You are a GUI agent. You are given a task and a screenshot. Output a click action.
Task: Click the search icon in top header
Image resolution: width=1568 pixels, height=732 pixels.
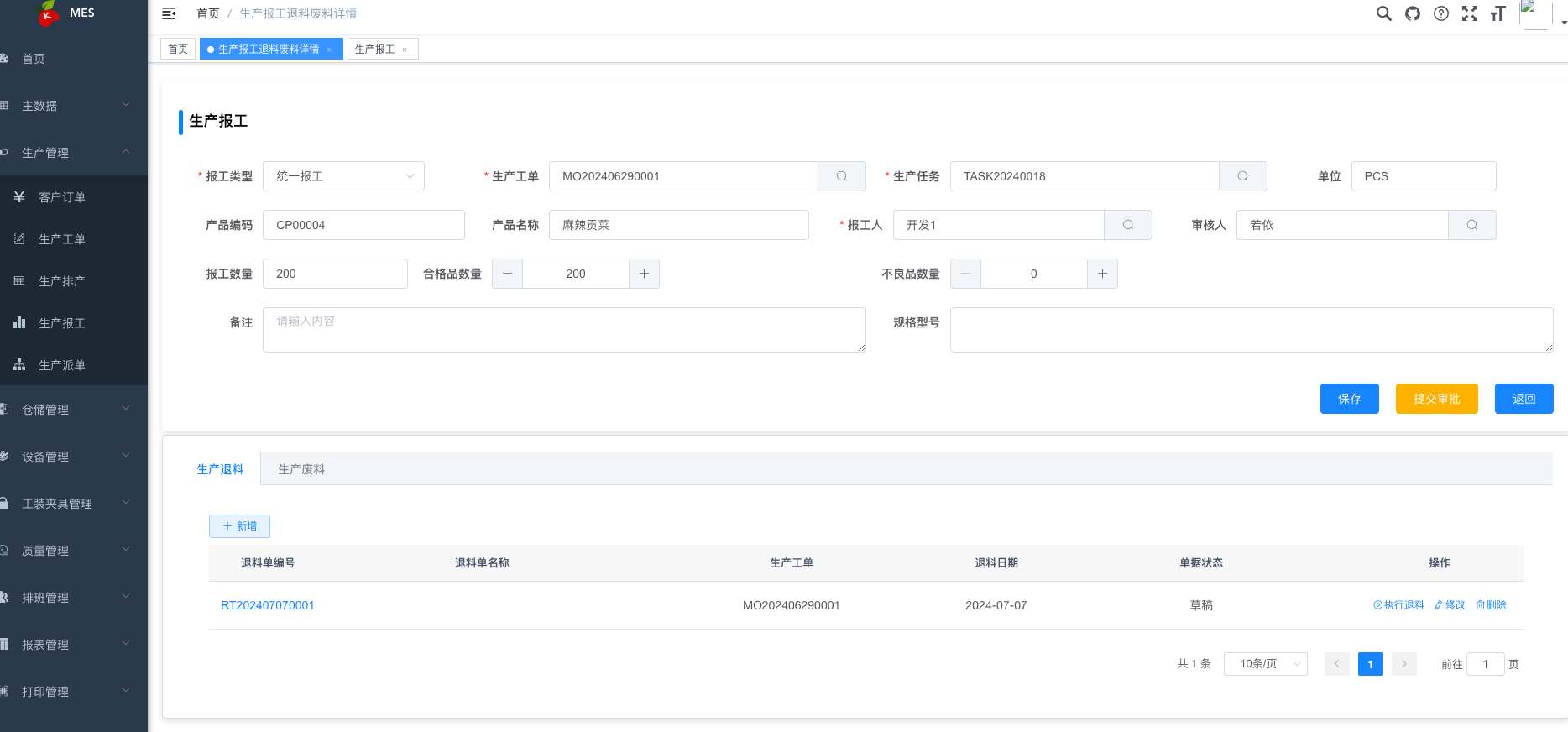(x=1384, y=13)
